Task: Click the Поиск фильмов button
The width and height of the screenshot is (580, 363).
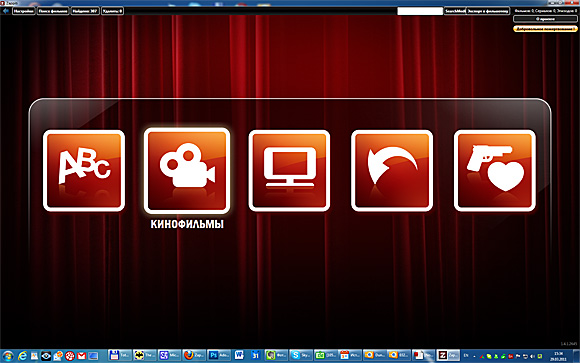Action: click(x=53, y=11)
